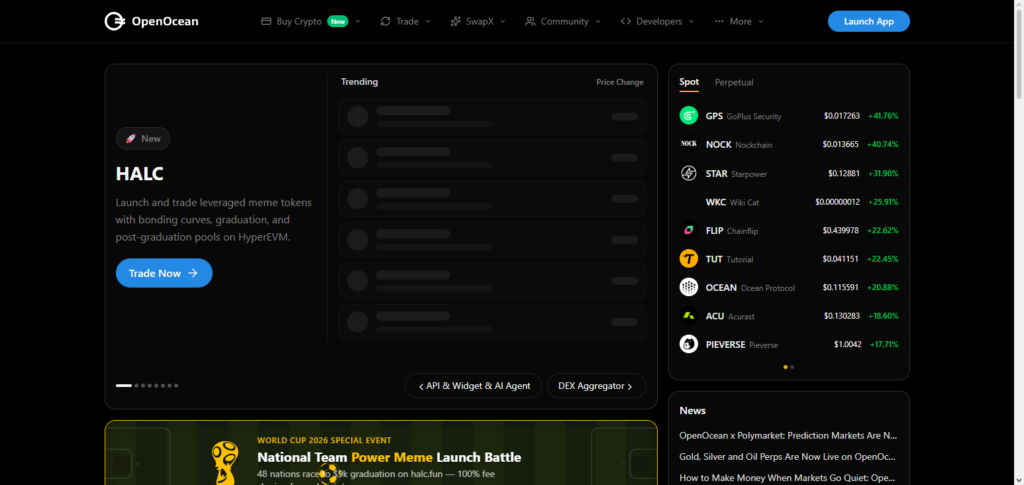The height and width of the screenshot is (485, 1024).
Task: Click the OCEAN Ocean Protocol token icon
Action: 688,287
